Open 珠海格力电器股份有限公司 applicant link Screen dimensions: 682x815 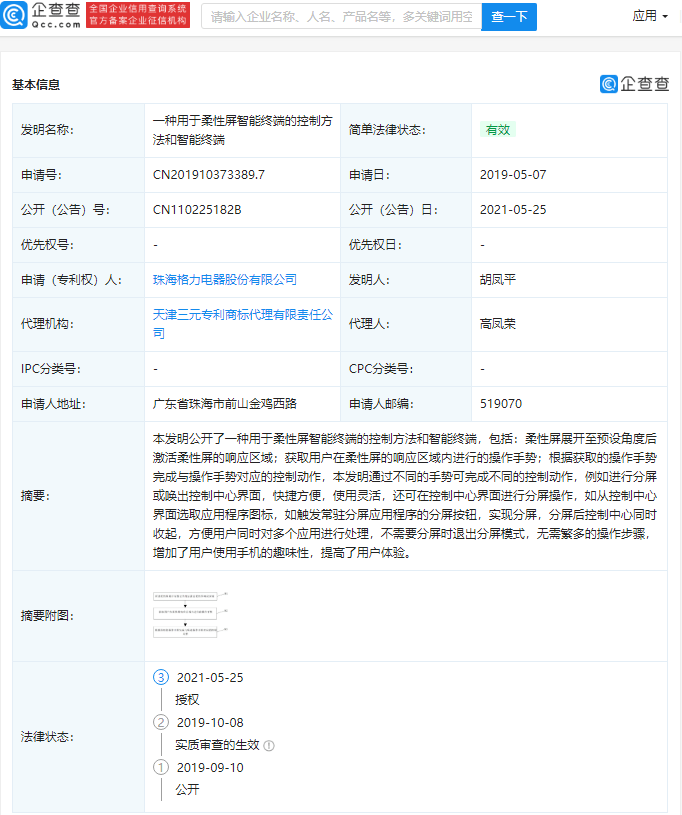(225, 280)
